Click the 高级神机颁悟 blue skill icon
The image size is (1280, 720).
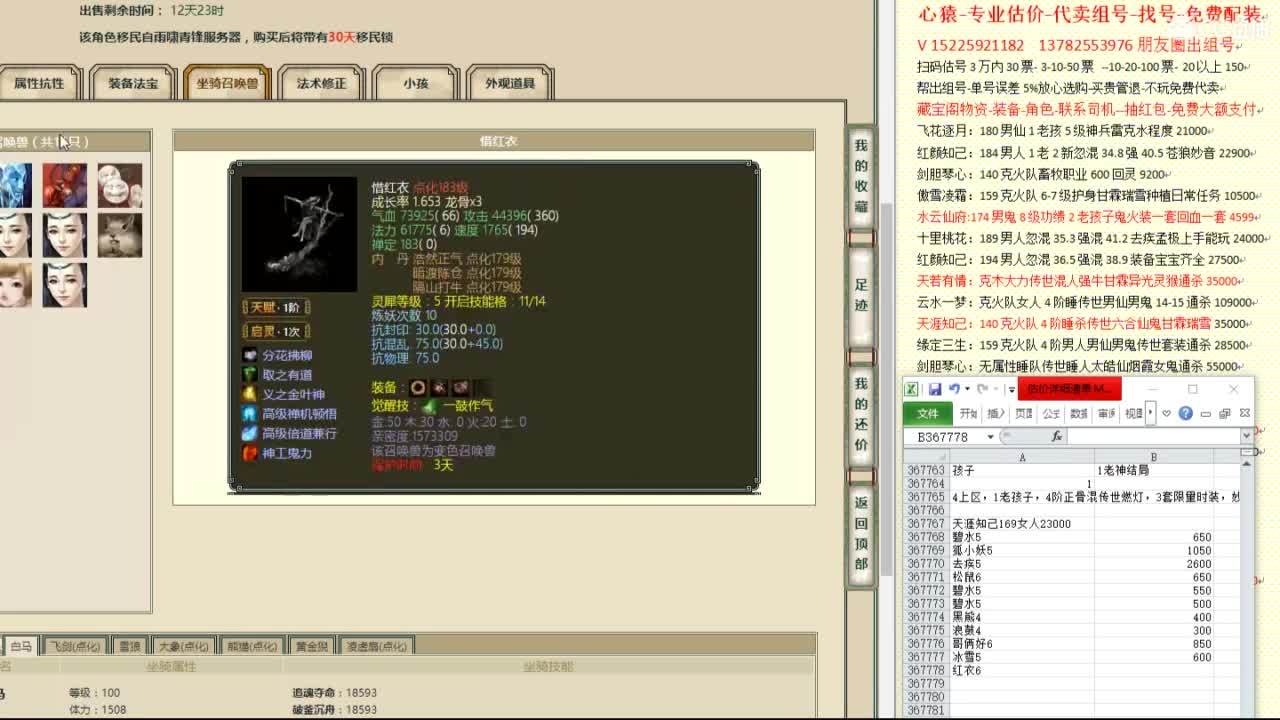click(247, 412)
